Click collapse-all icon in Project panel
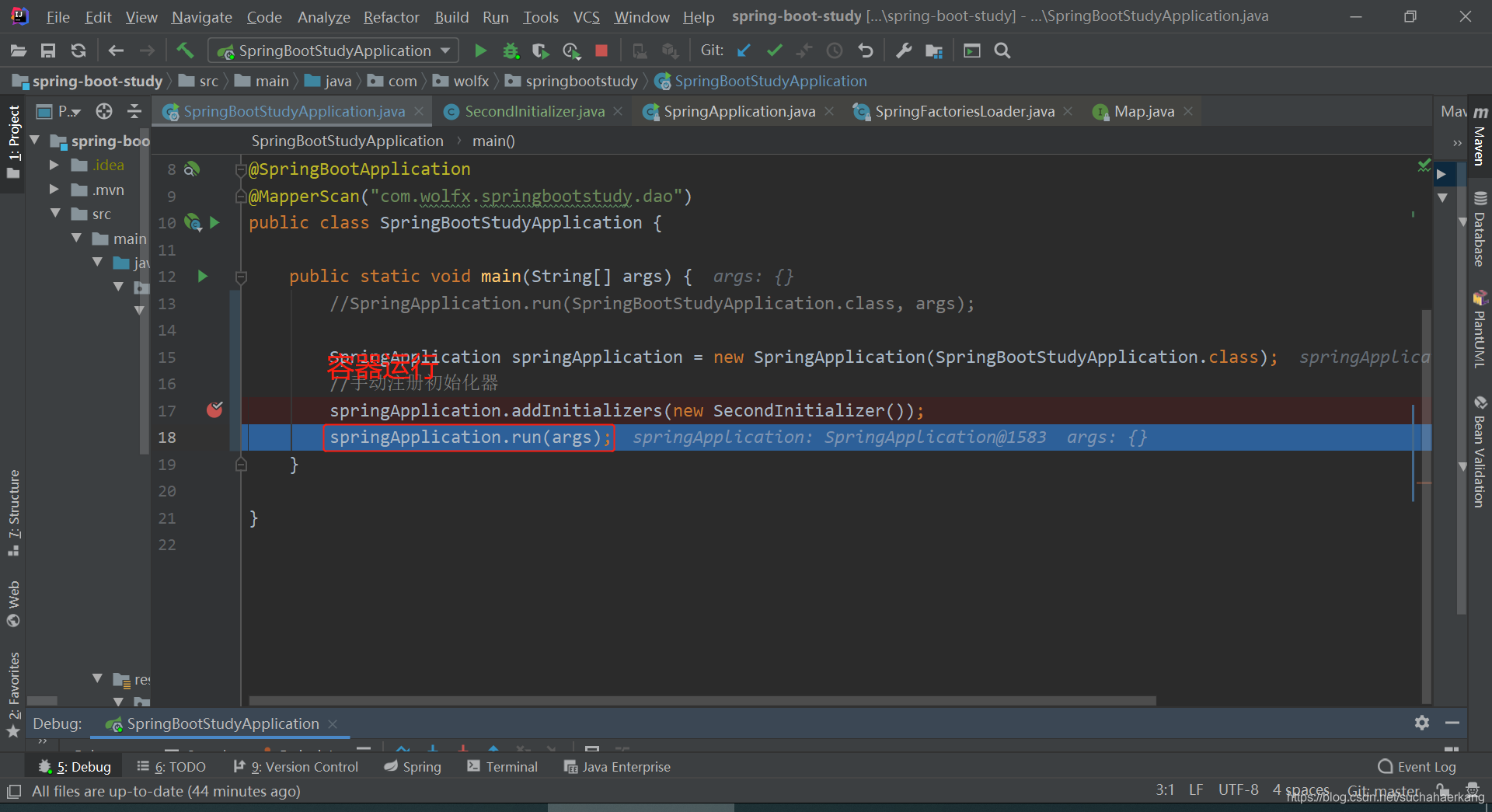 point(134,111)
